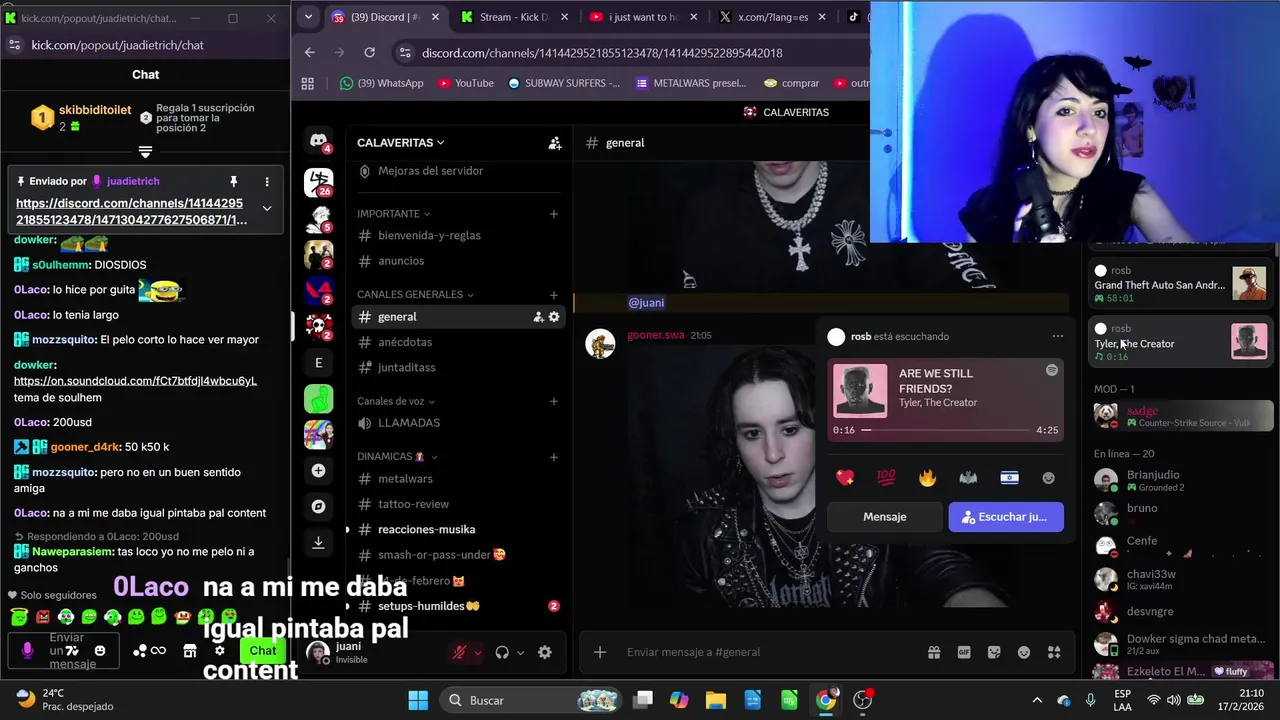Open Discord user settings gear
Viewport: 1280px width, 720px height.
[x=544, y=652]
